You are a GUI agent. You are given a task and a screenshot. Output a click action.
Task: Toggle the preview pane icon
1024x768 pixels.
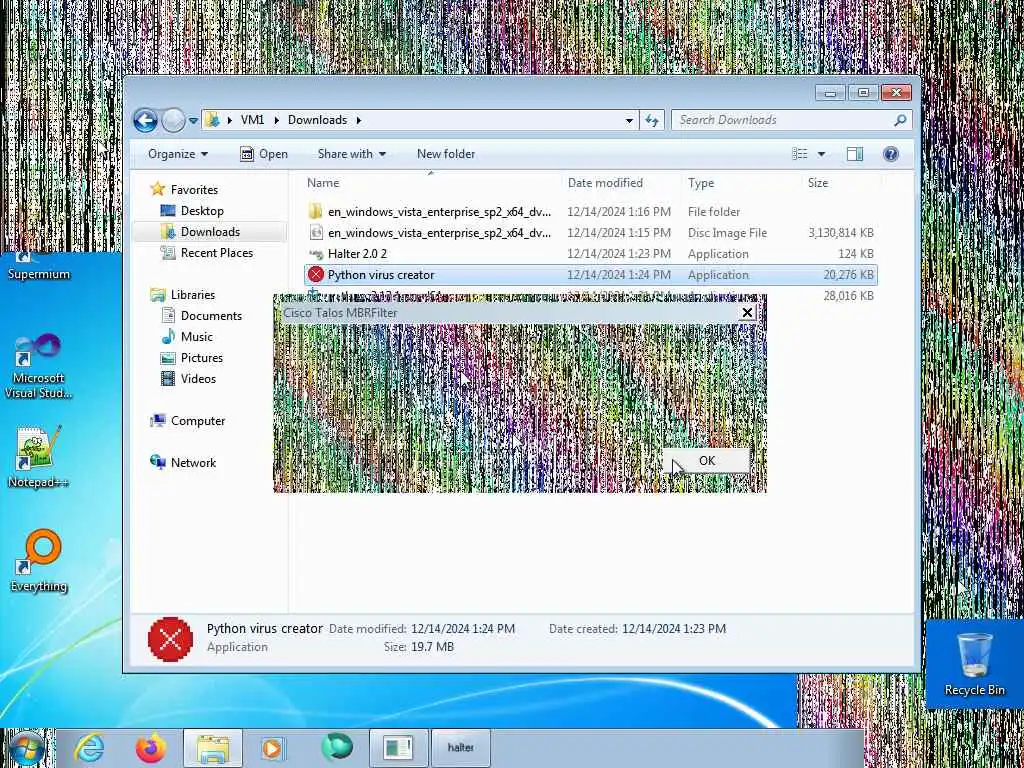(855, 154)
